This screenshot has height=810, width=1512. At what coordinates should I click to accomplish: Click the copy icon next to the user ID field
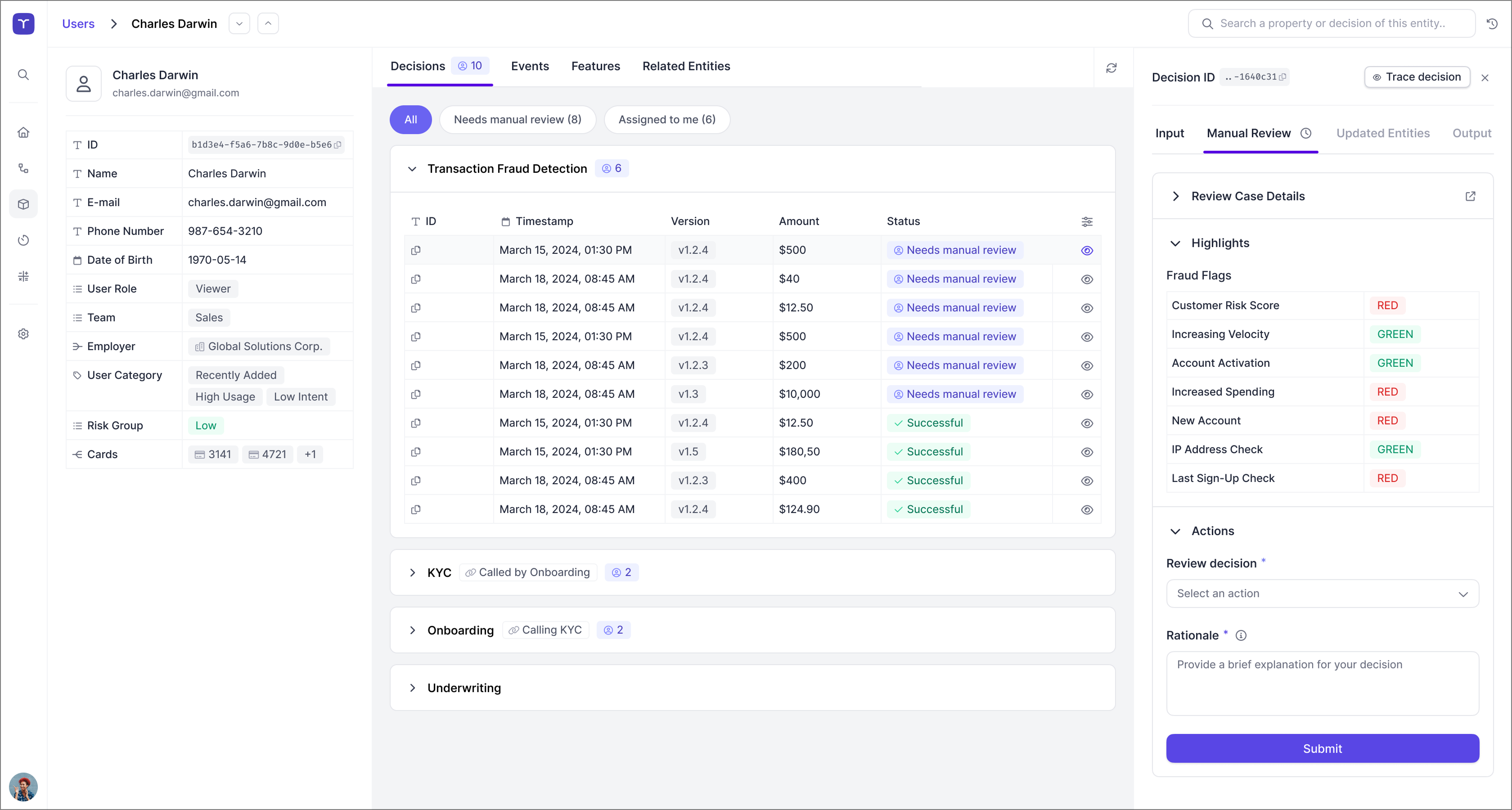click(x=339, y=145)
